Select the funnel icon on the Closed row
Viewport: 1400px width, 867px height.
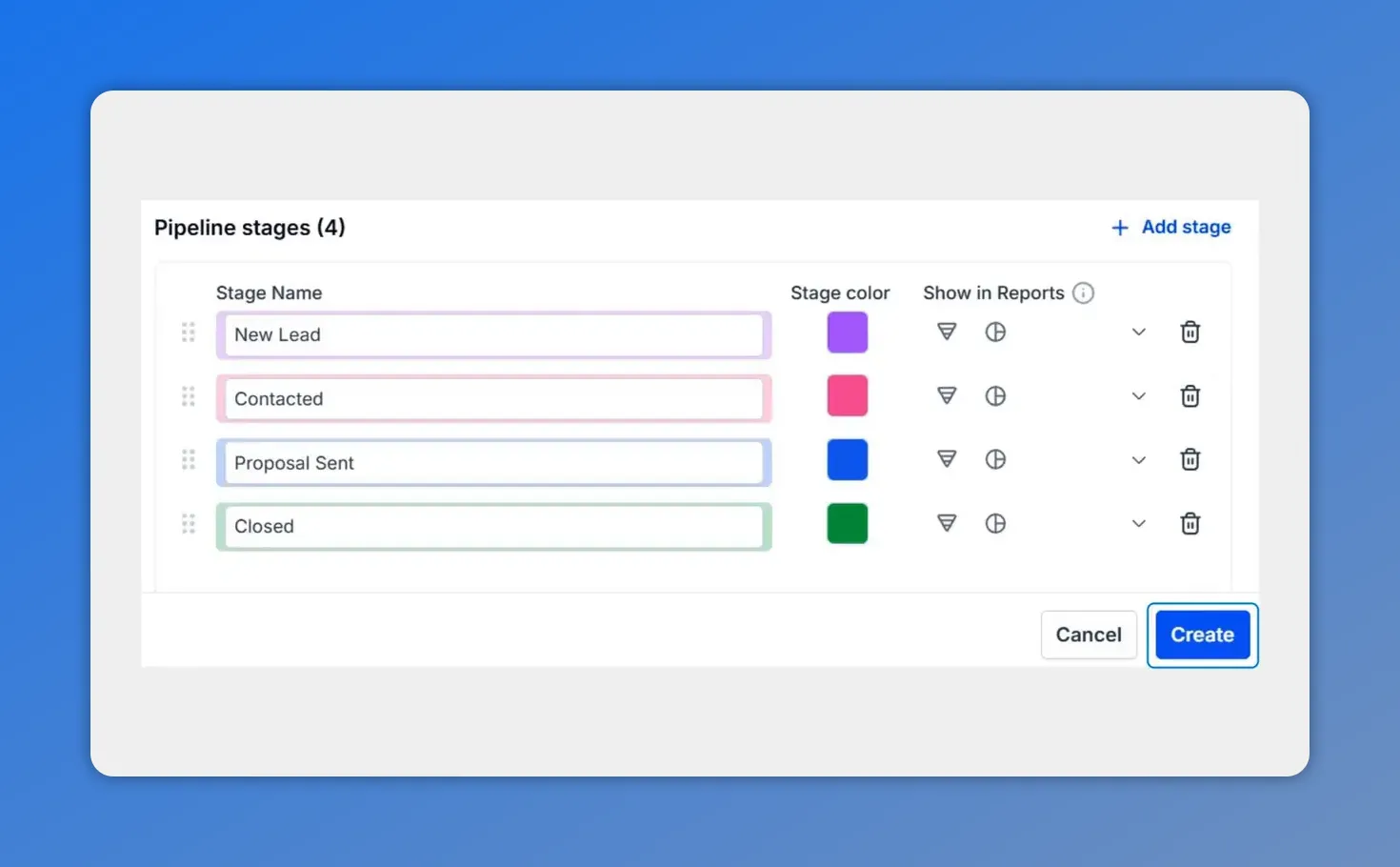pos(946,523)
